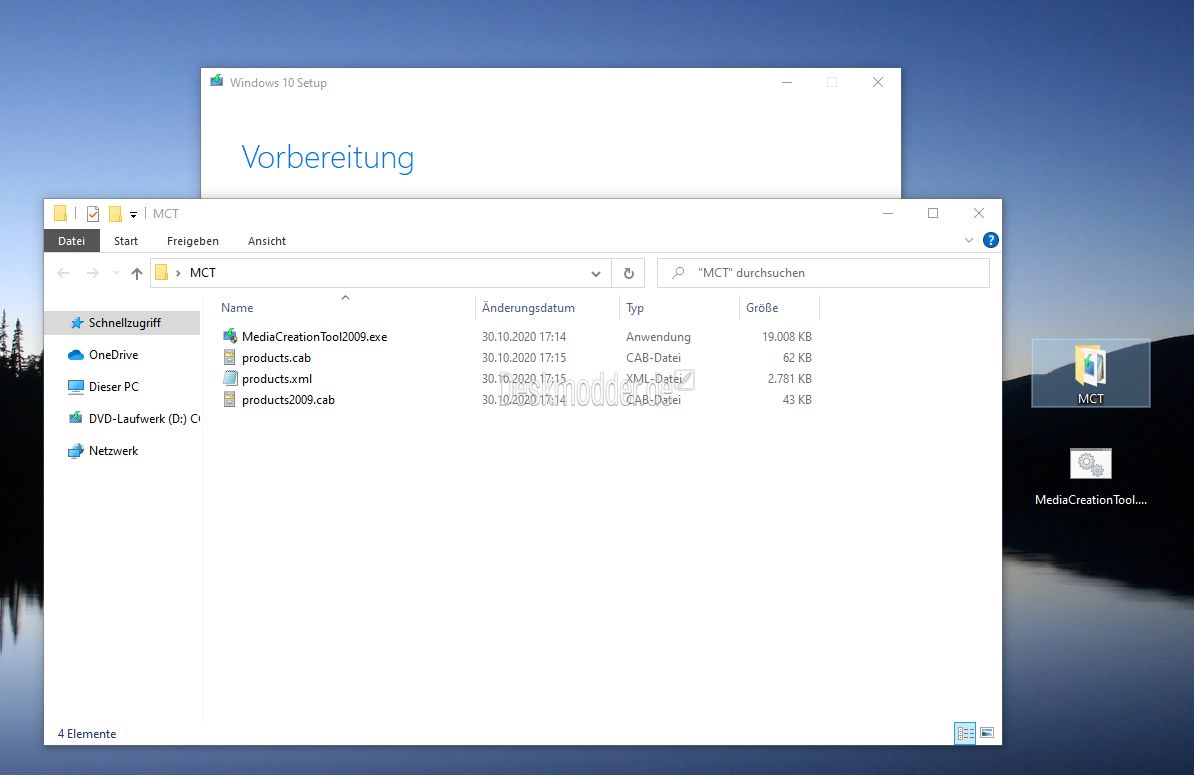Sort by Größe column header
The image size is (1194, 775).
[x=779, y=308]
